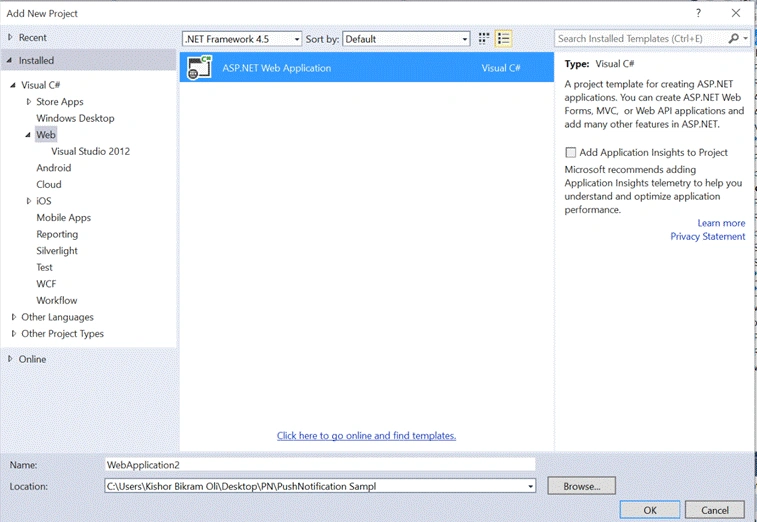The width and height of the screenshot is (757, 522).
Task: Select the WCF category
Action: (46, 284)
